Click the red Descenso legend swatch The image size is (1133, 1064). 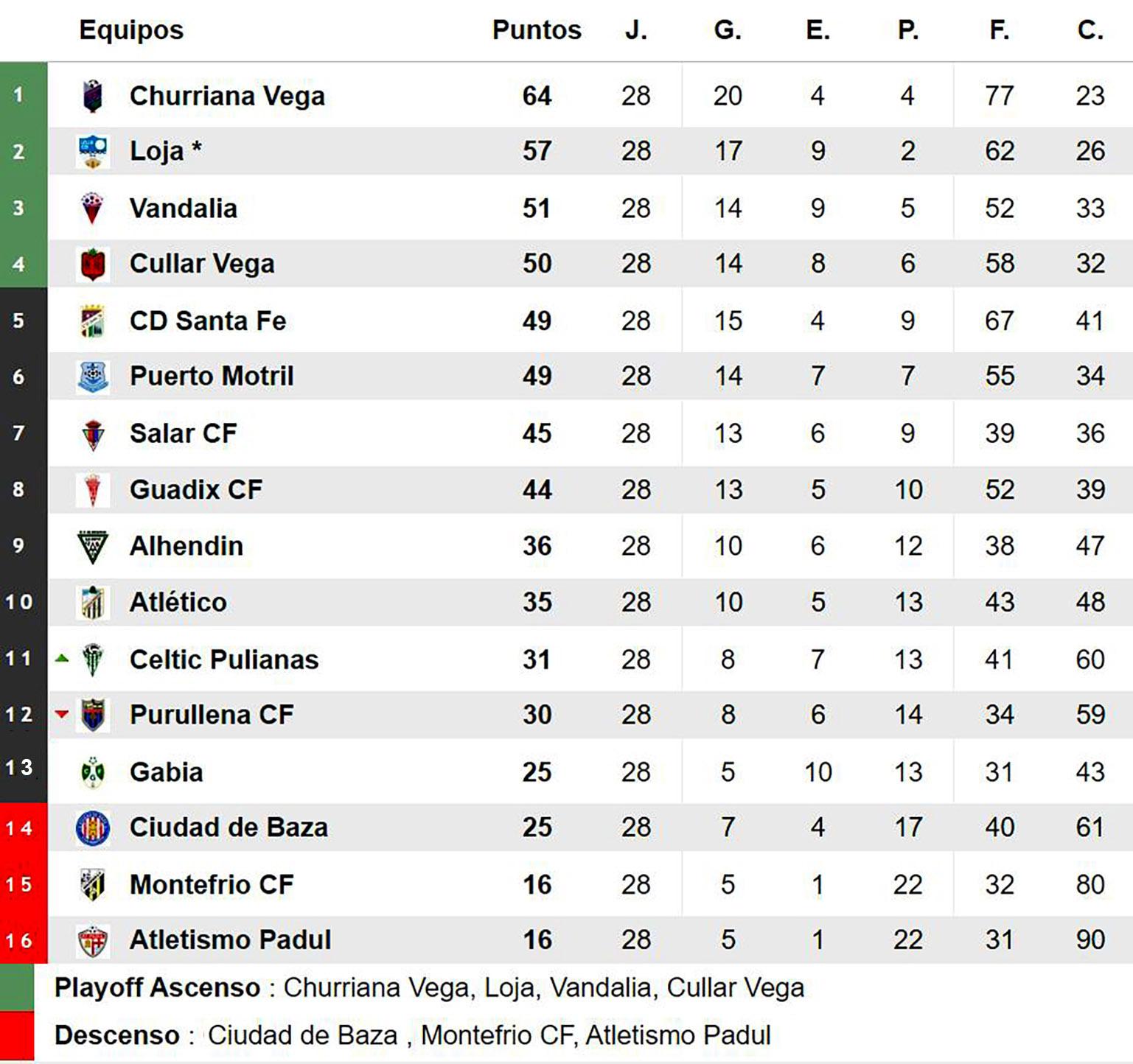pos(17,1035)
